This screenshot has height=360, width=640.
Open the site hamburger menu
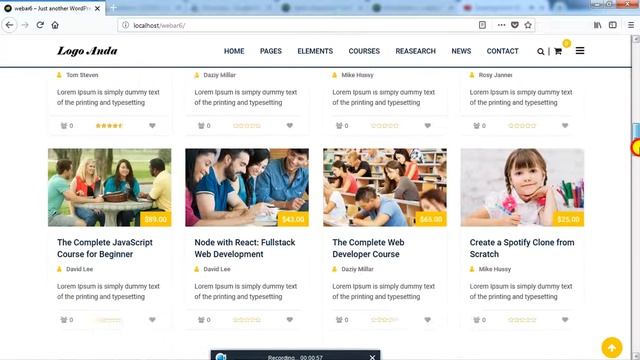580,51
